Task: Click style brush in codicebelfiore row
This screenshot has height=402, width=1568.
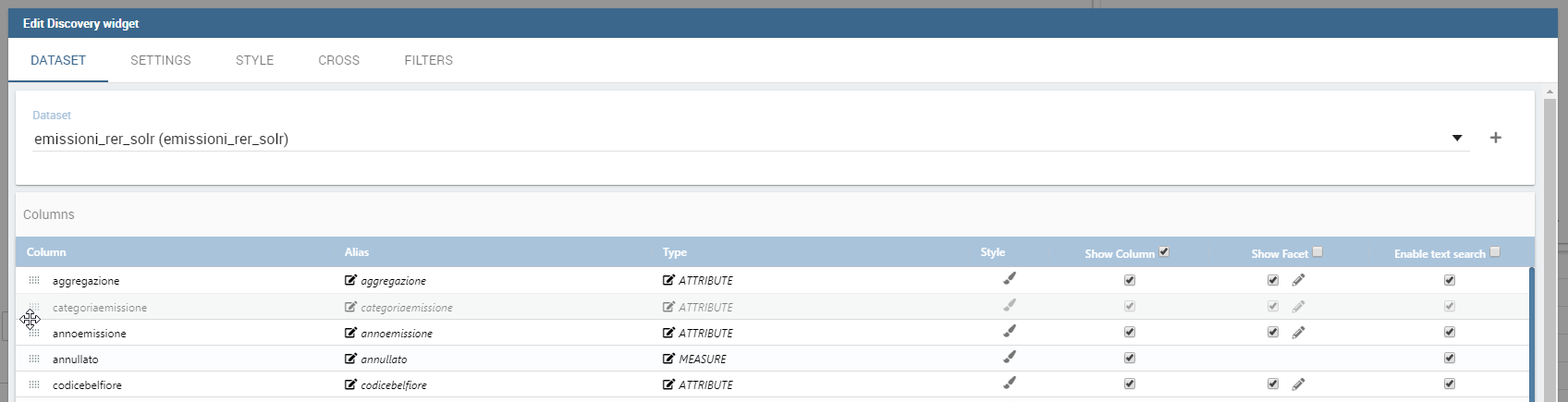Action: (x=1010, y=382)
